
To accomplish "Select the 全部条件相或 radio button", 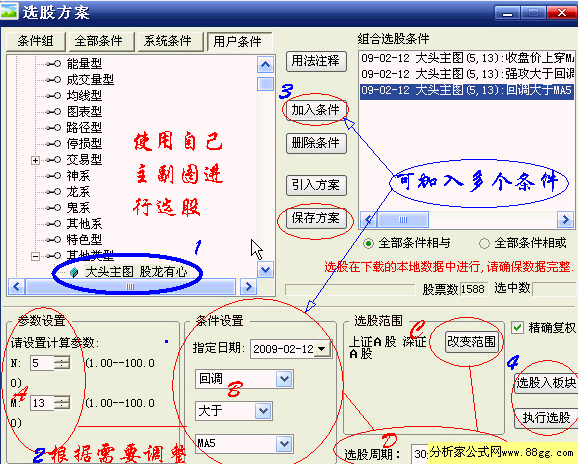I will [484, 244].
